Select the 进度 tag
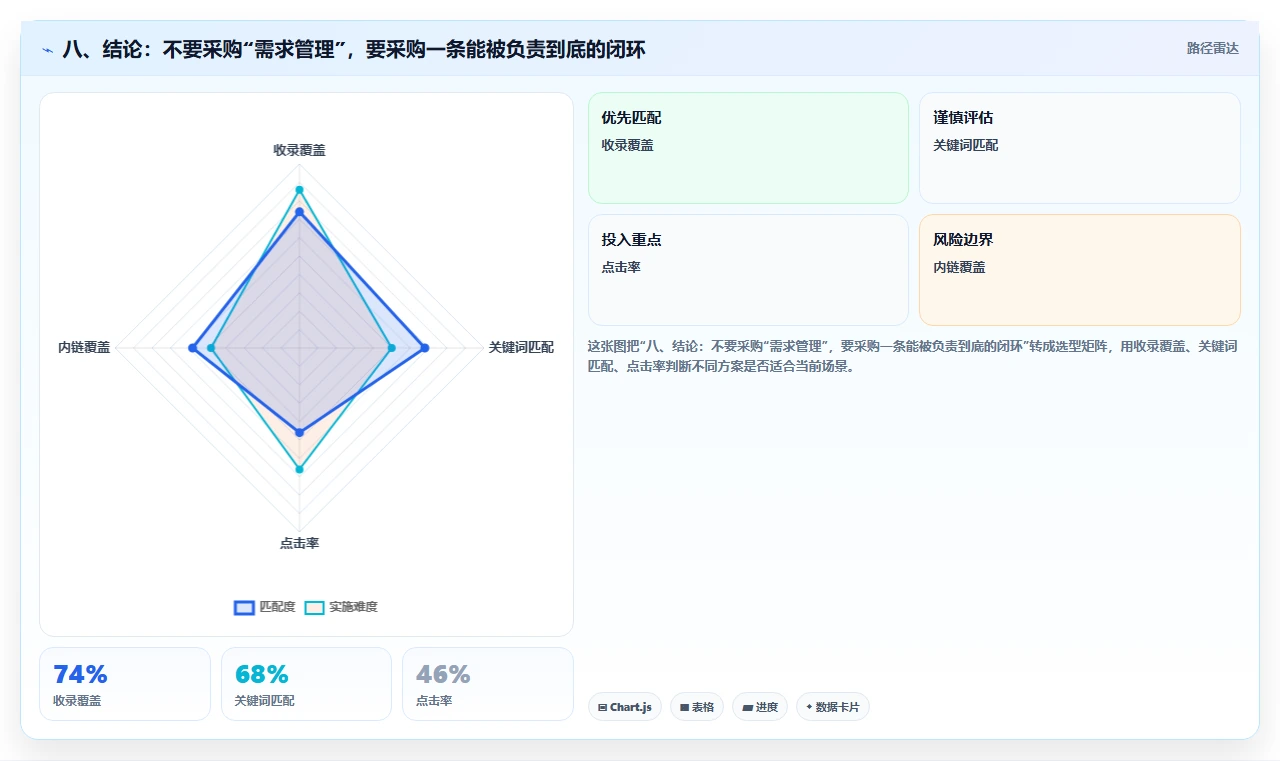The height and width of the screenshot is (761, 1280). click(760, 707)
